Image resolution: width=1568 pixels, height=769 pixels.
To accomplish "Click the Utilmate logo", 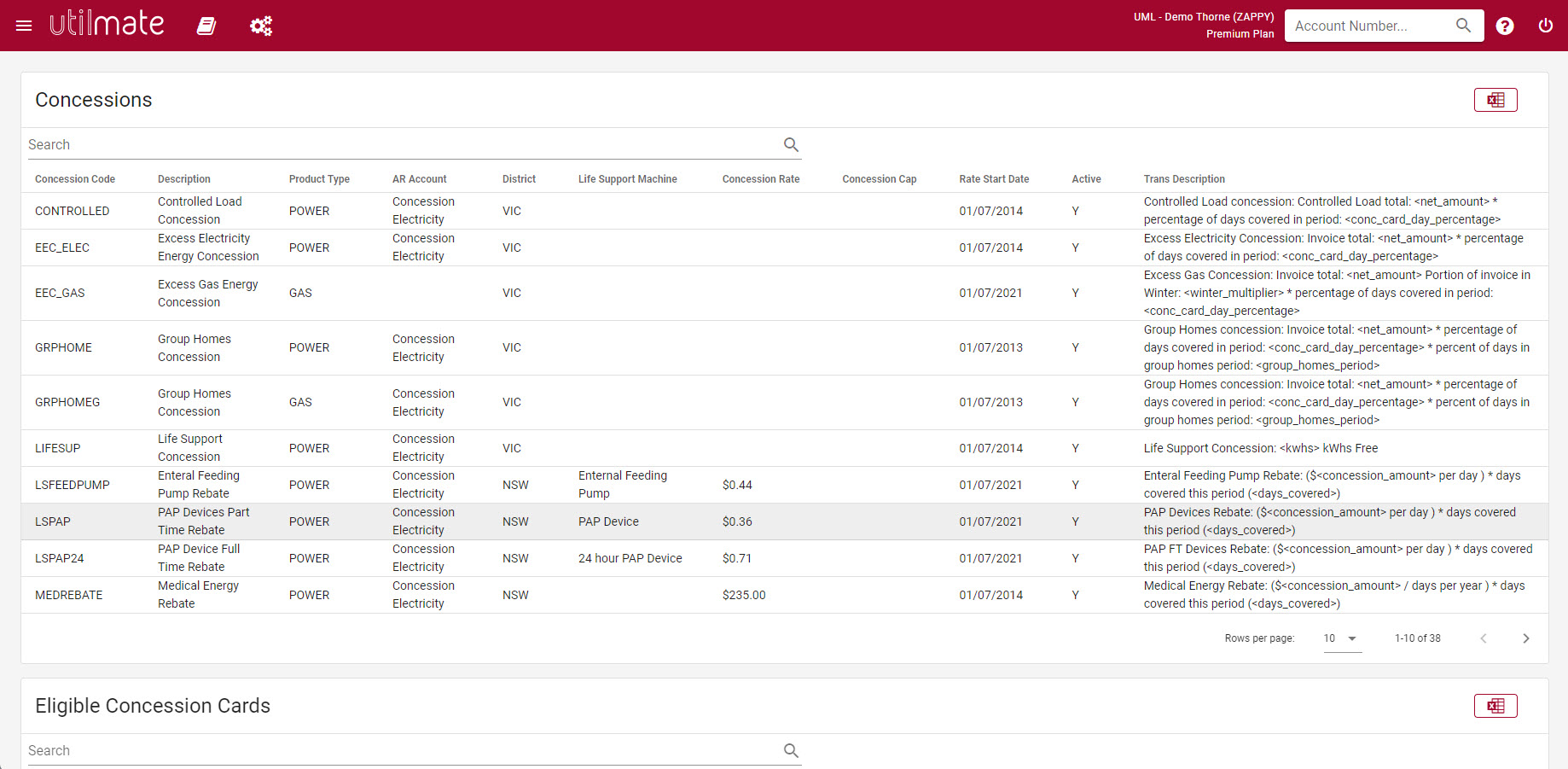I will [x=107, y=24].
